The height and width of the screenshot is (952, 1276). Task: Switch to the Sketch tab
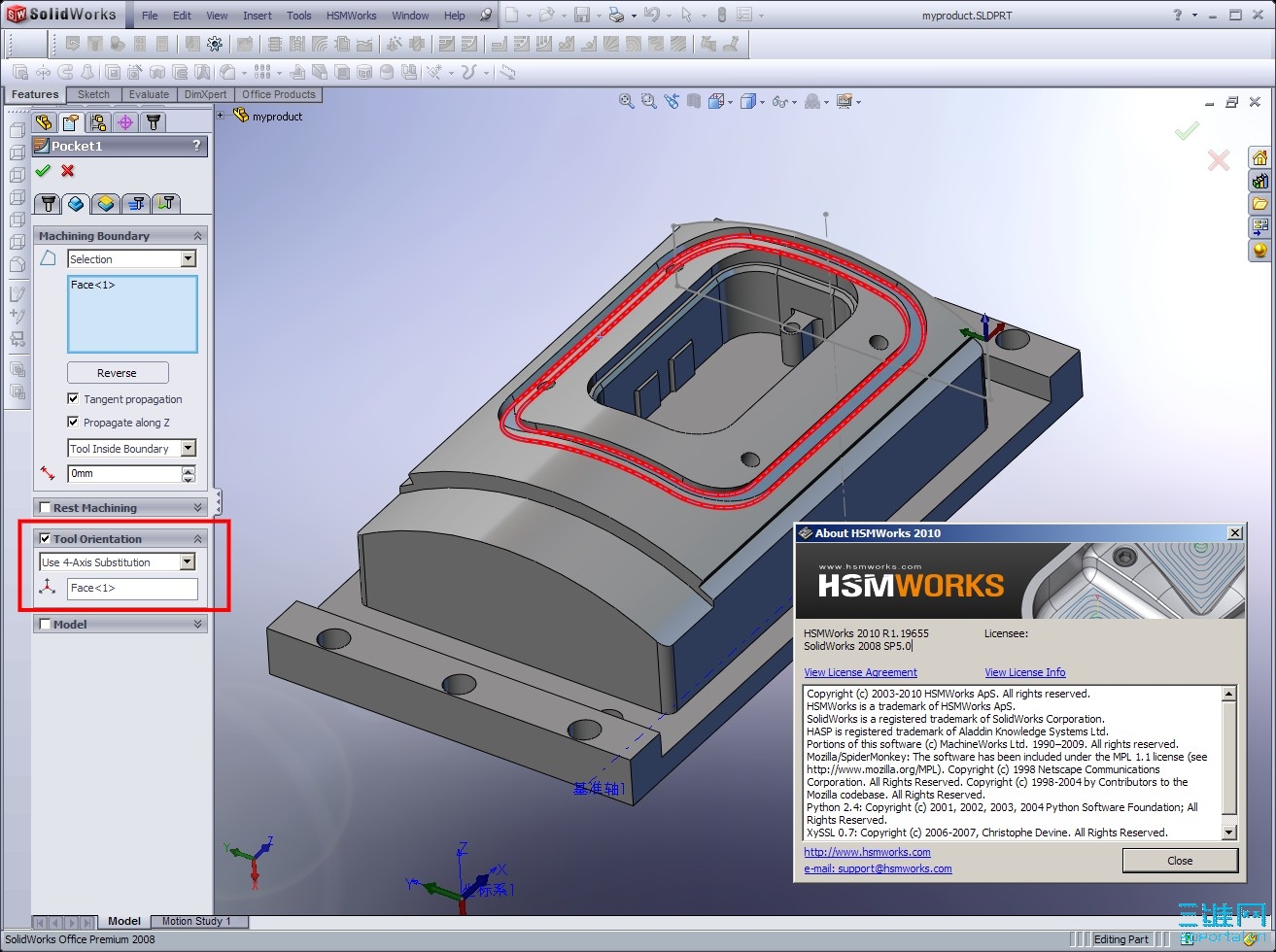[93, 94]
